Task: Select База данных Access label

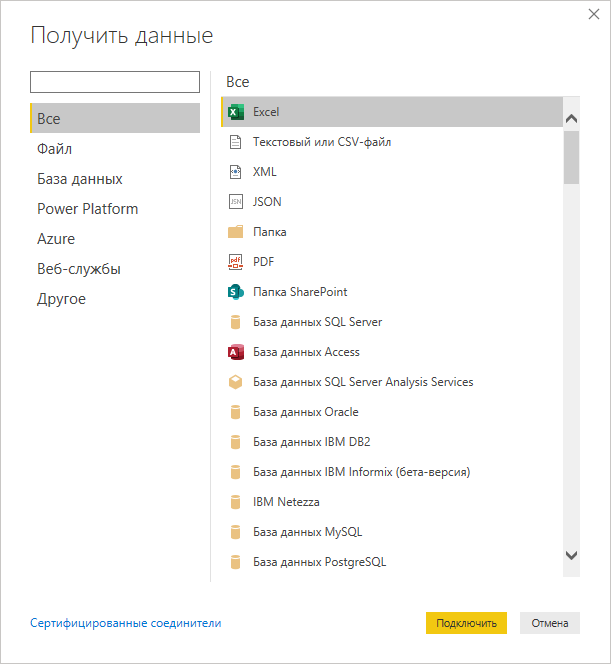Action: click(306, 352)
